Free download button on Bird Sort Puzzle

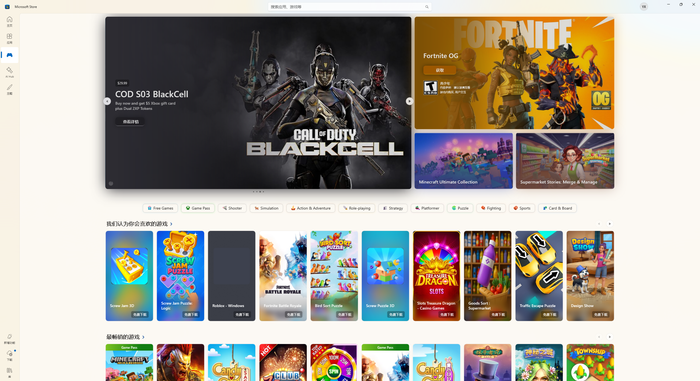pyautogui.click(x=345, y=314)
